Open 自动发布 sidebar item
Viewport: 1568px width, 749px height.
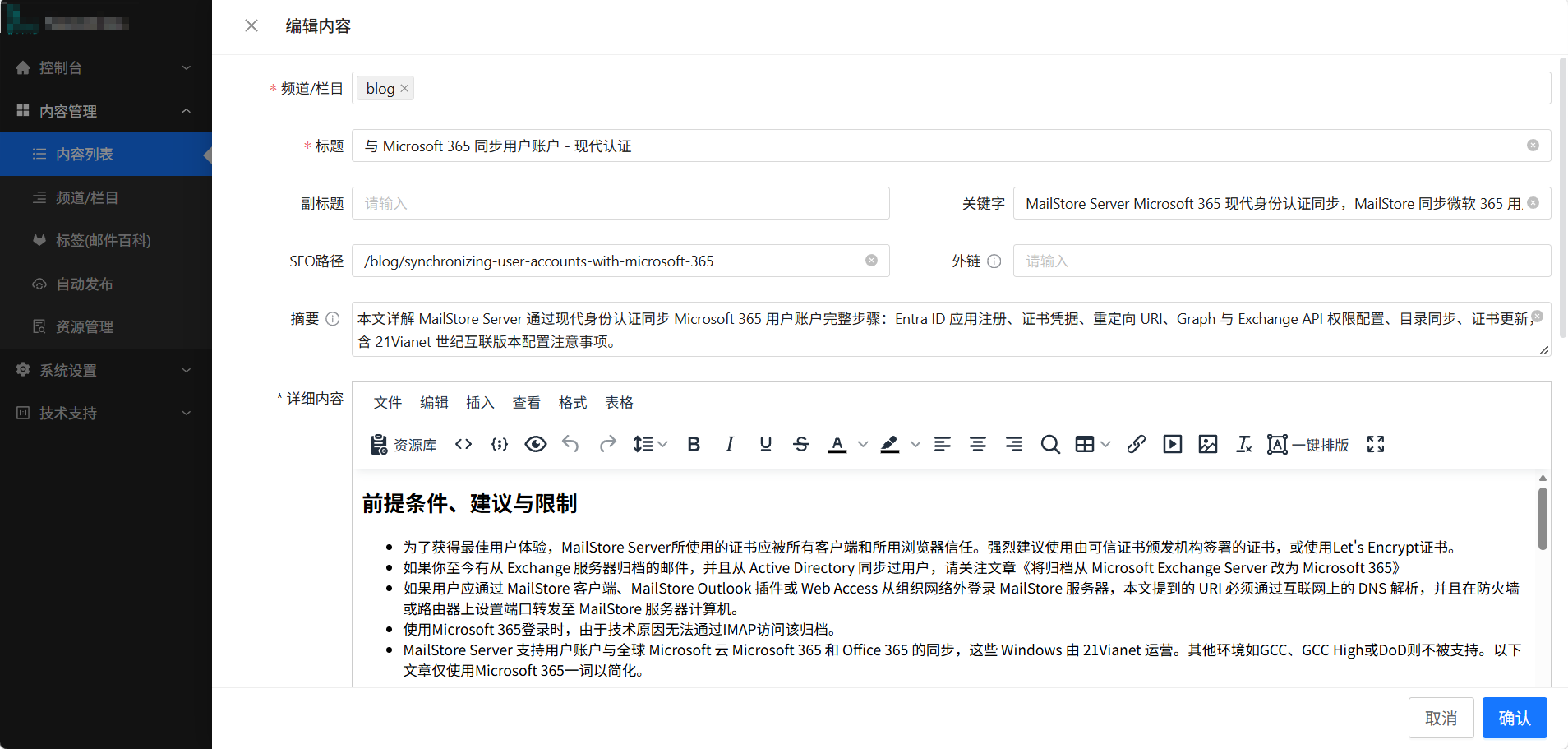coord(106,284)
